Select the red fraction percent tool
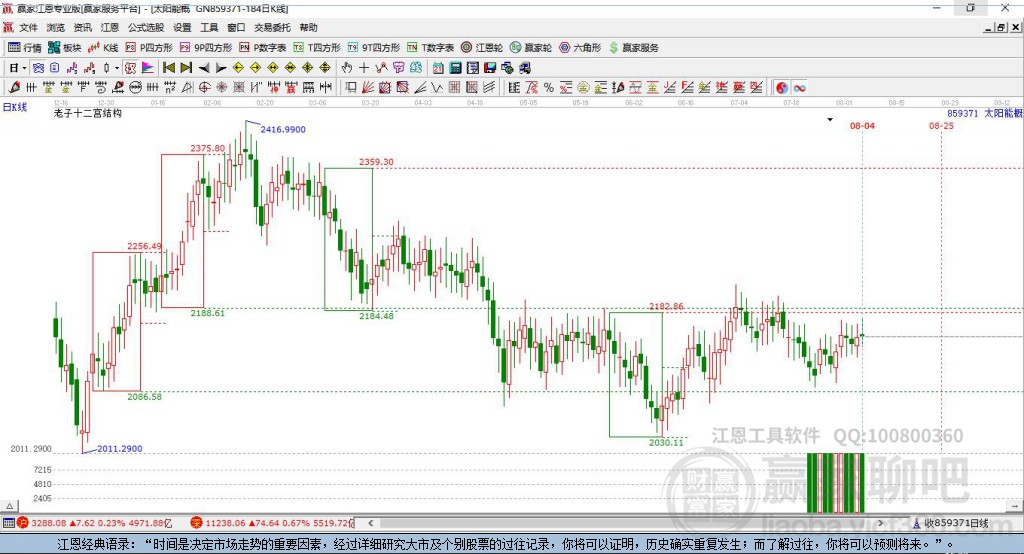Viewport: 1024px width, 554px height. [532, 88]
